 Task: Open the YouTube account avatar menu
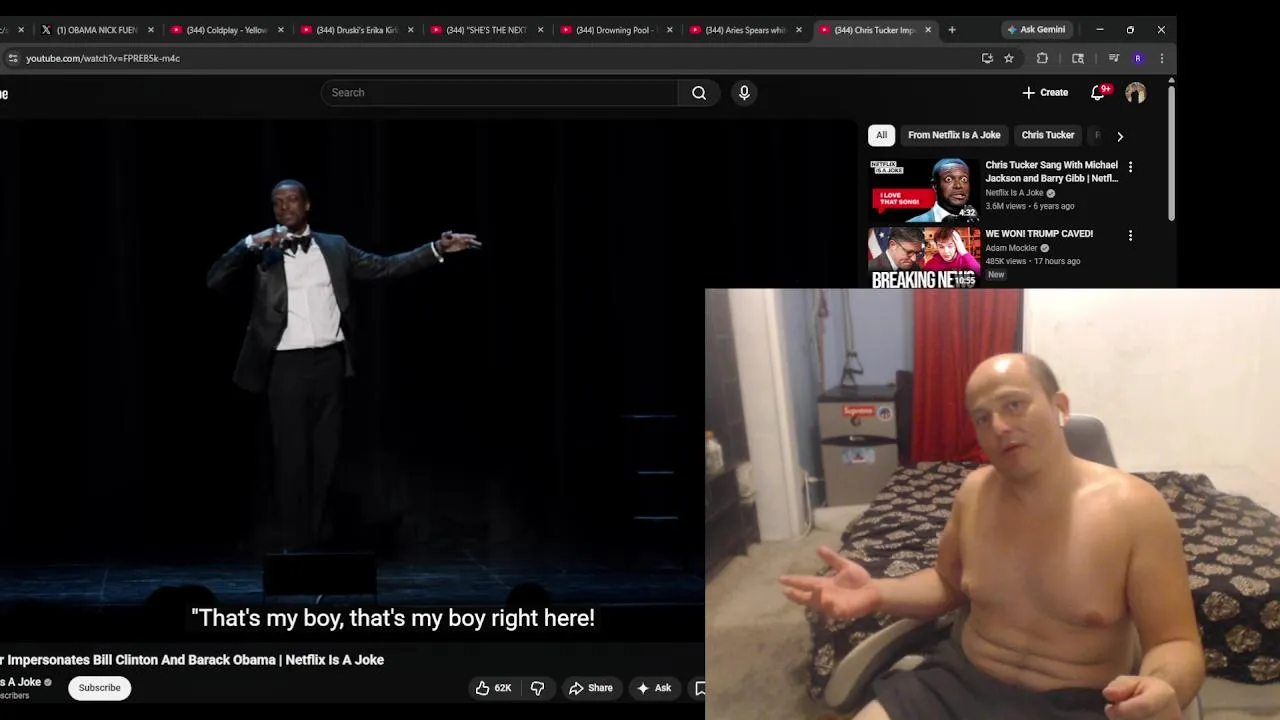[1136, 93]
